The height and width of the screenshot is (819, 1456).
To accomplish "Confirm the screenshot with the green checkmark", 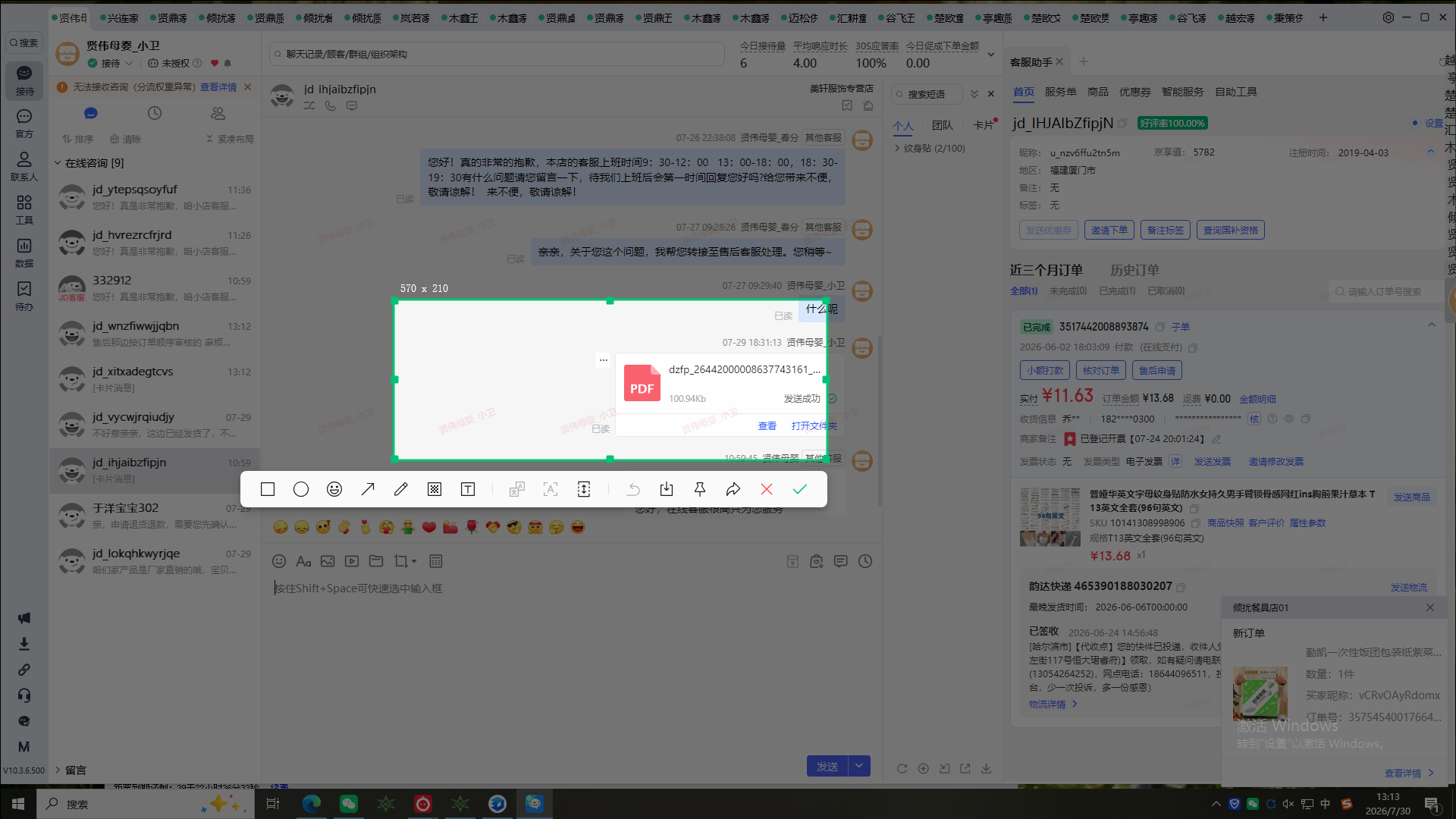I will click(800, 489).
